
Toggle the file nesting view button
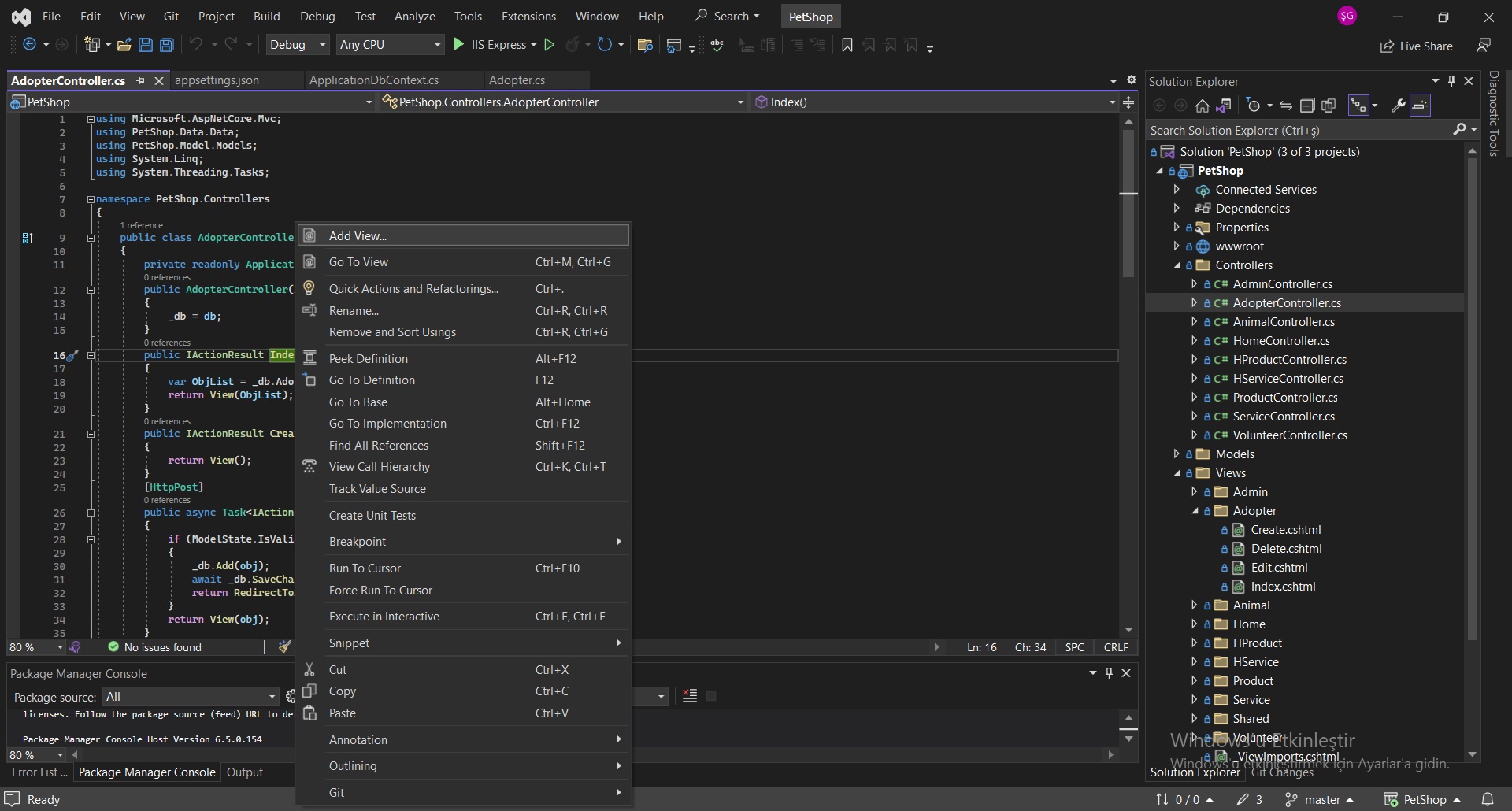tap(1359, 106)
